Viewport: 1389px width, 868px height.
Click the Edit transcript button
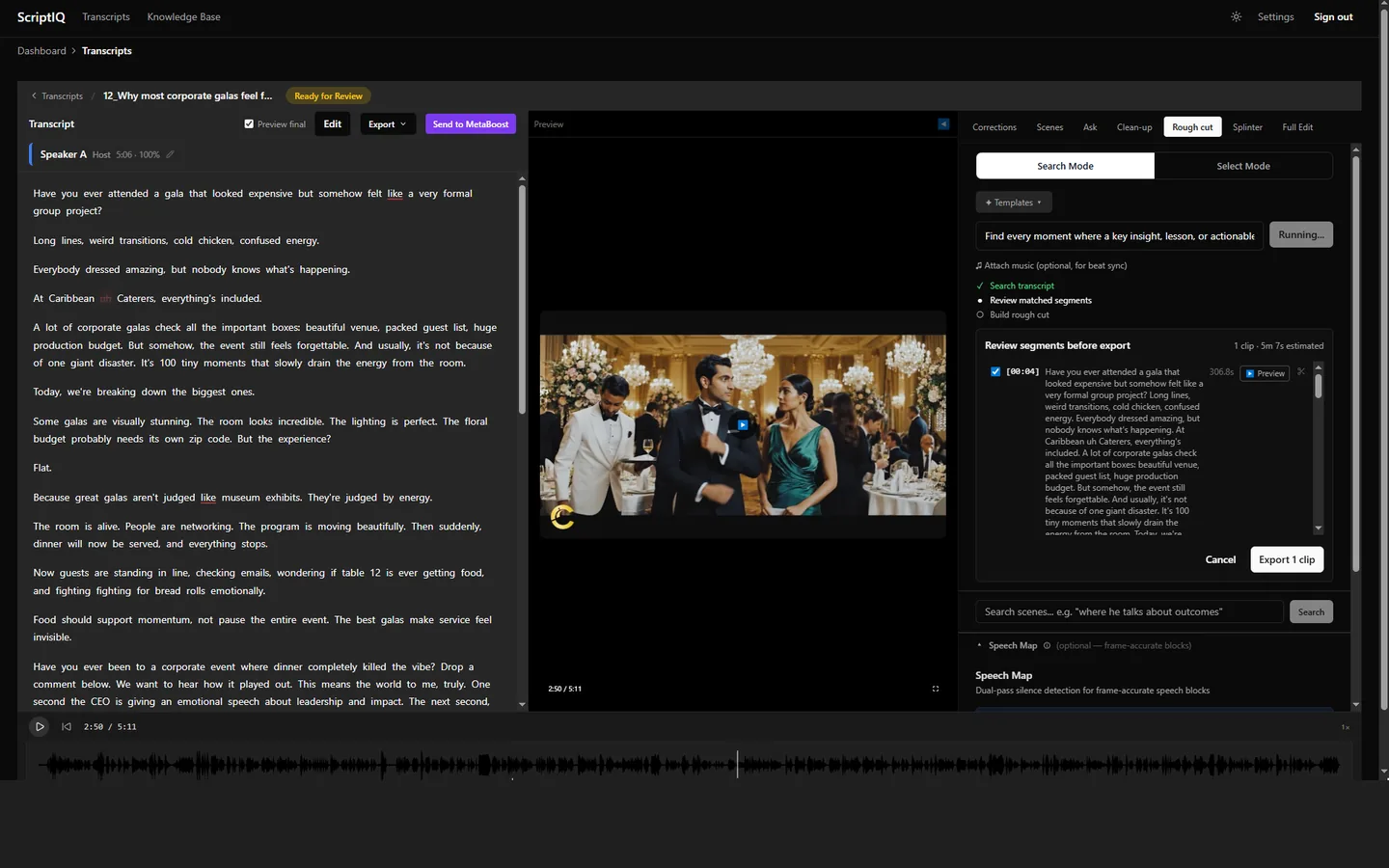point(333,124)
